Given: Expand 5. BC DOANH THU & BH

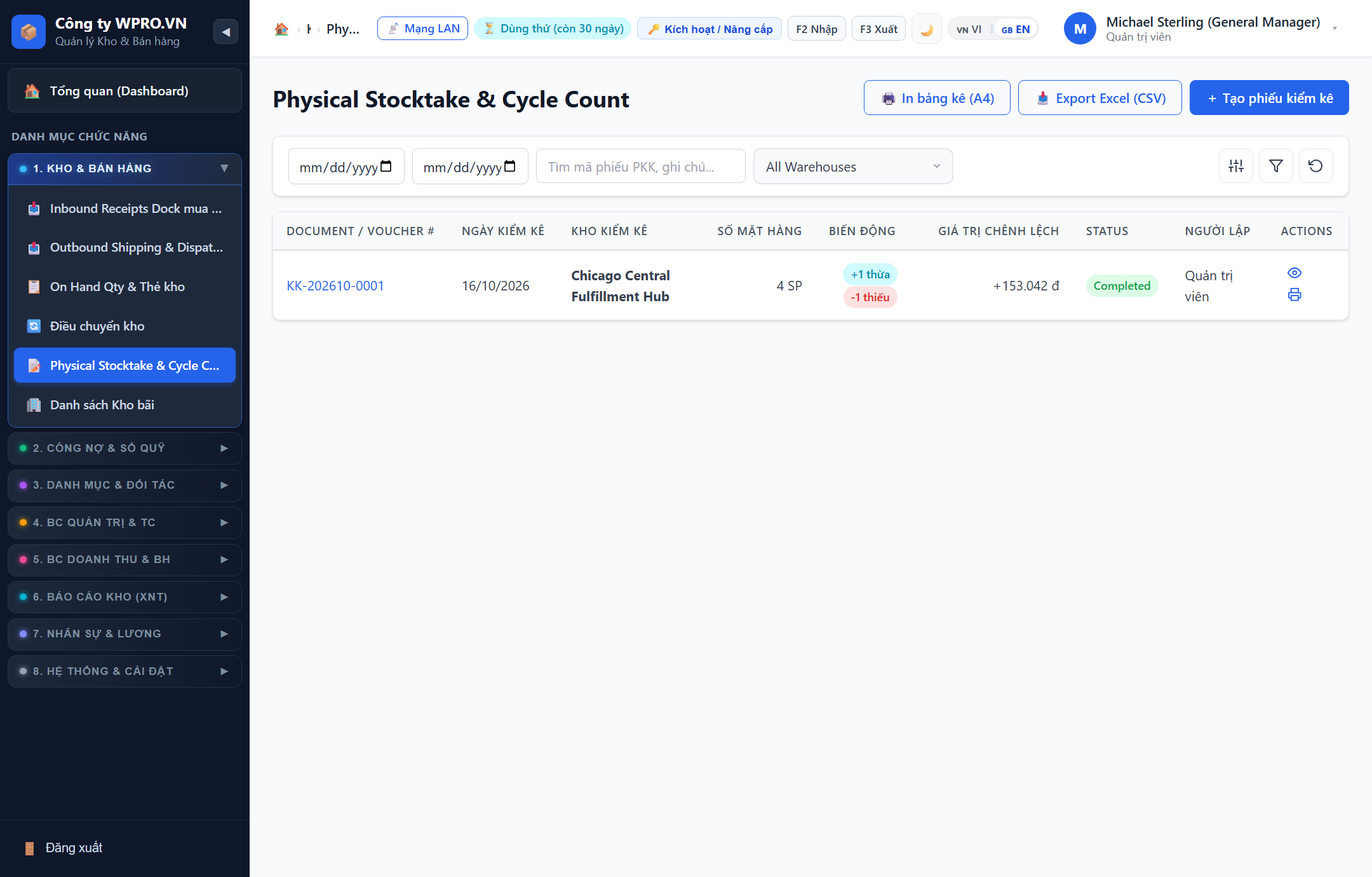Looking at the screenshot, I should click(124, 559).
